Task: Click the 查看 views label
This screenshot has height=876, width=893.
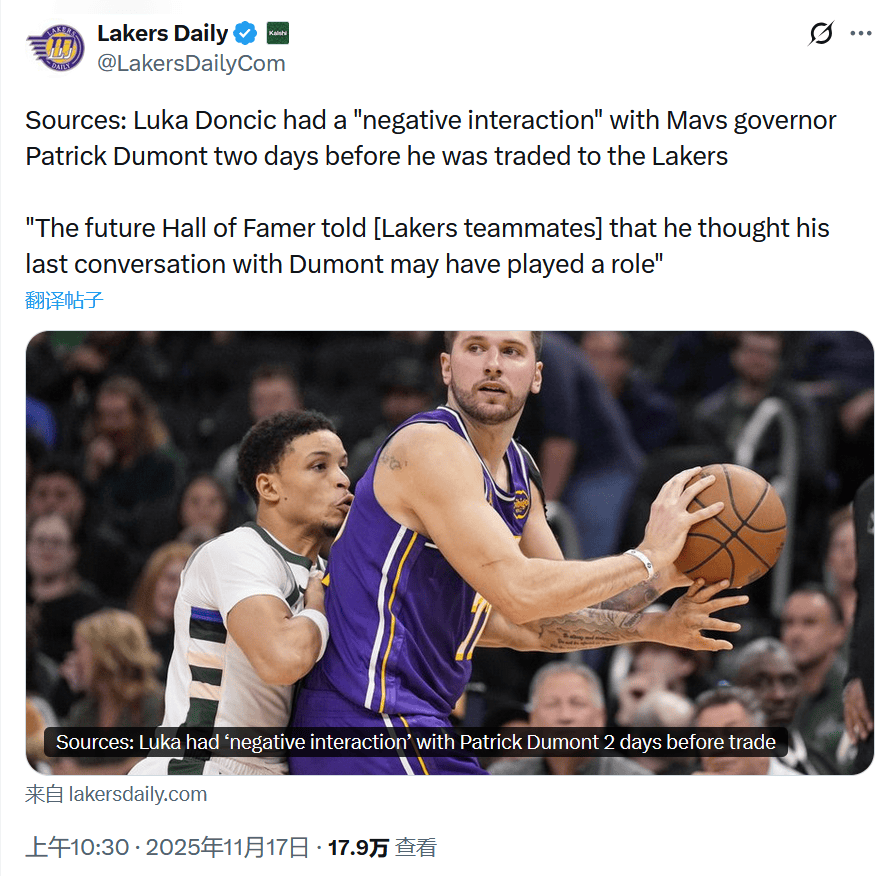Action: pyautogui.click(x=416, y=848)
